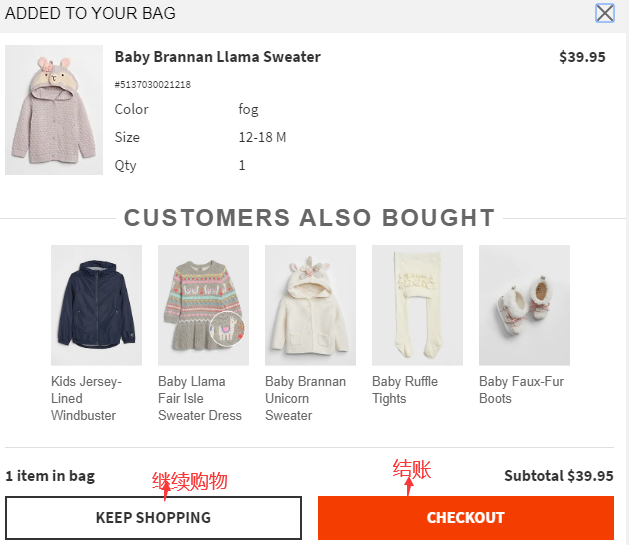Viewport: 629px width, 545px height.
Task: Close the Added to Your Bag dialog
Action: (x=605, y=13)
